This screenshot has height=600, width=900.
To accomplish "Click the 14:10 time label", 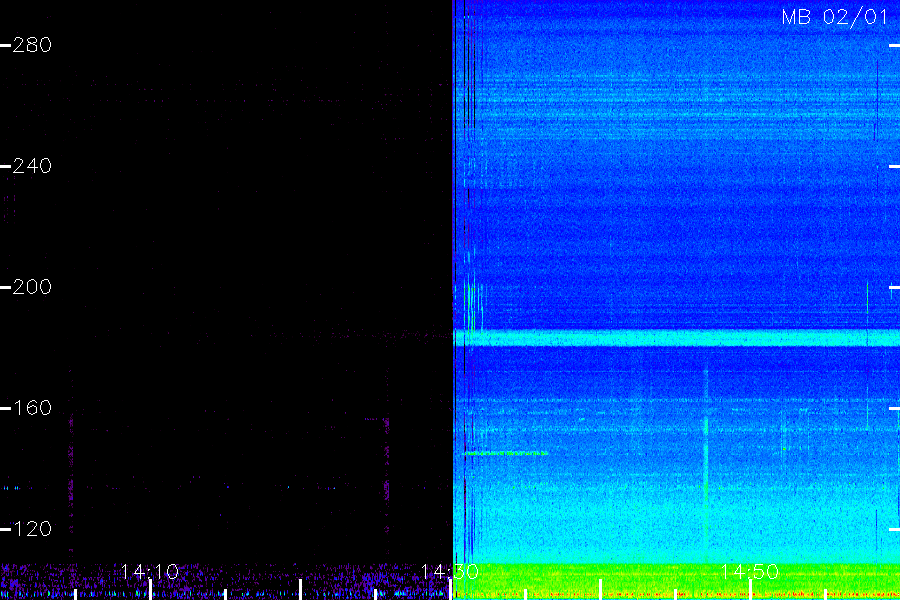I will 150,572.
